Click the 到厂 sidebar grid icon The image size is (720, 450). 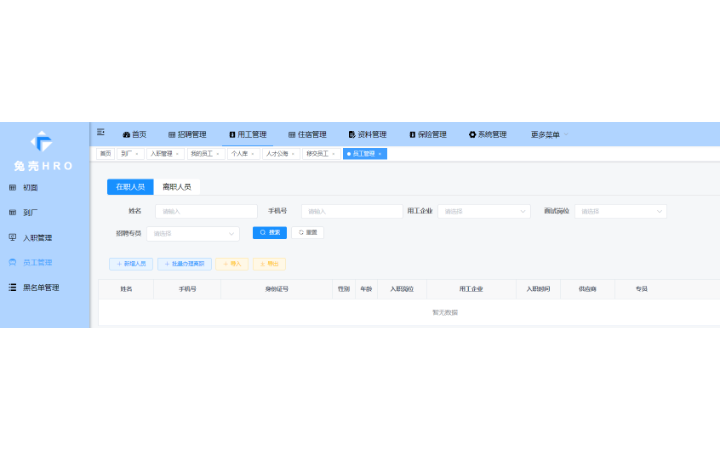[x=12, y=212]
